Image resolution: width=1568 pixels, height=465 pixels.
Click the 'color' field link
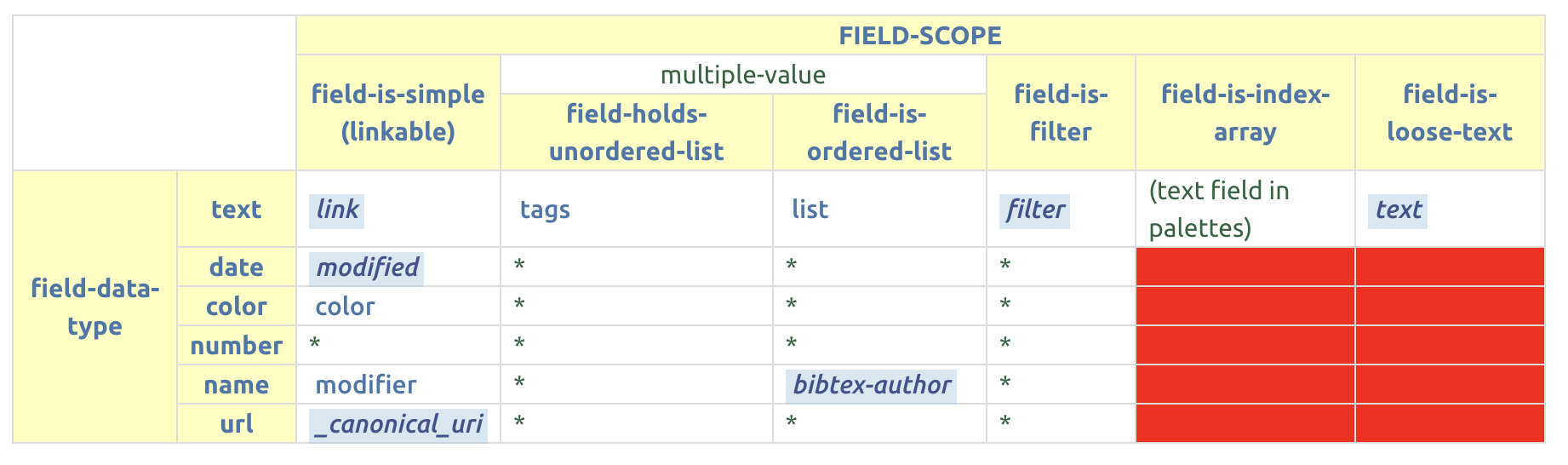(x=345, y=307)
